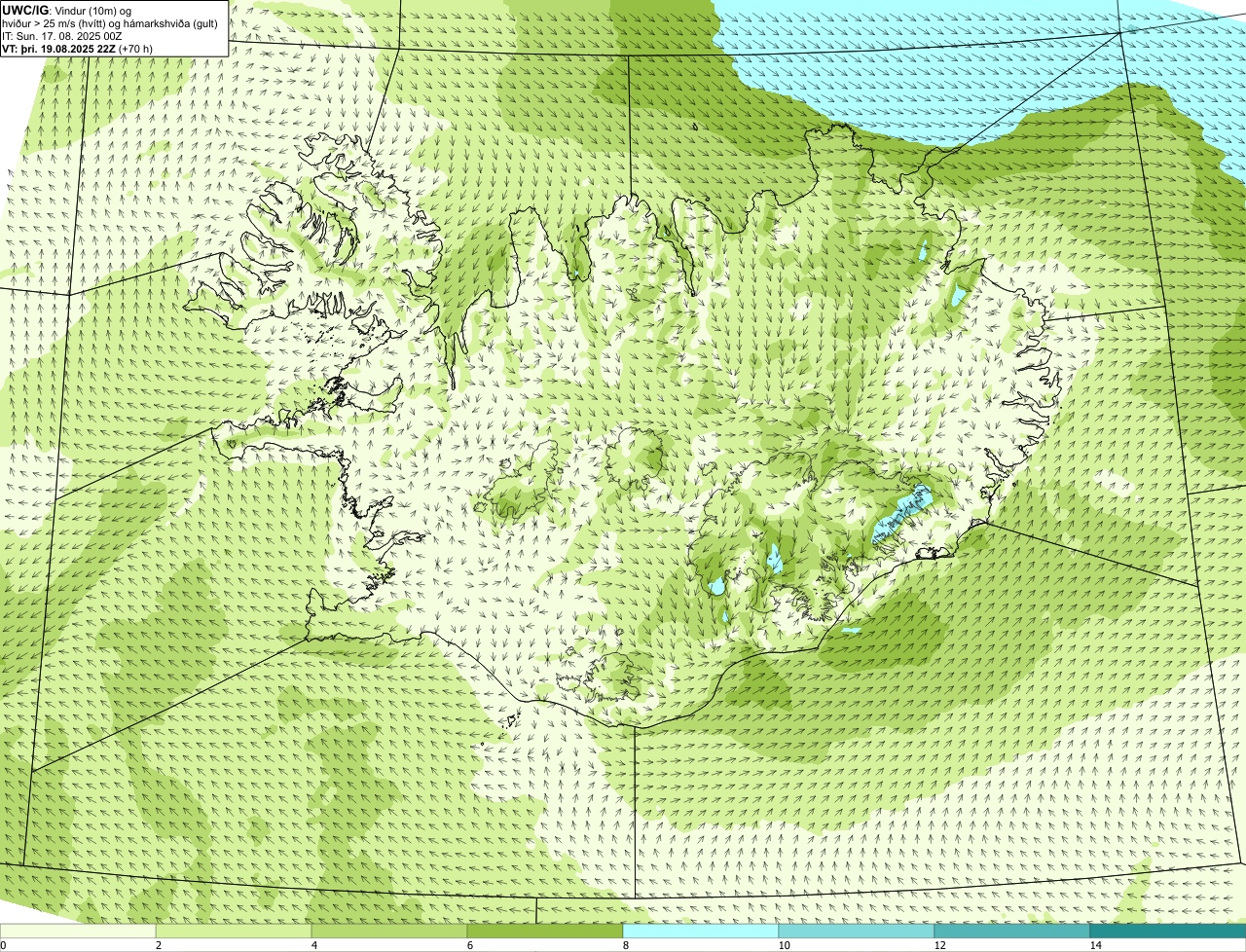Viewport: 1246px width, 952px height.
Task: Click the legend label "6"
Action: (469, 945)
